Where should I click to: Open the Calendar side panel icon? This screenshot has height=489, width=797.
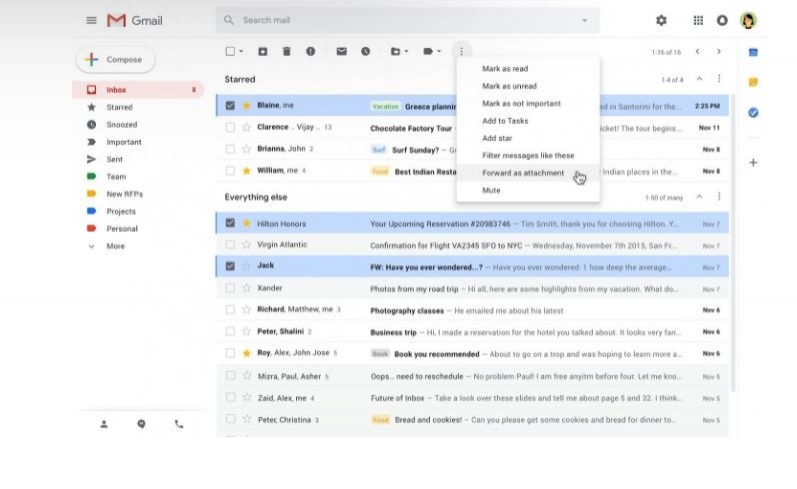[753, 52]
